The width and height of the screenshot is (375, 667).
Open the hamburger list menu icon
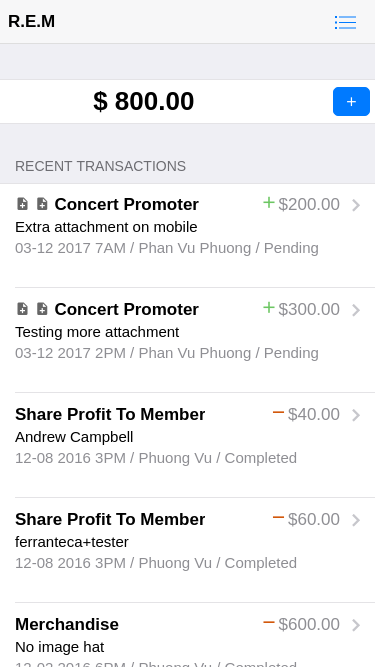(x=345, y=22)
